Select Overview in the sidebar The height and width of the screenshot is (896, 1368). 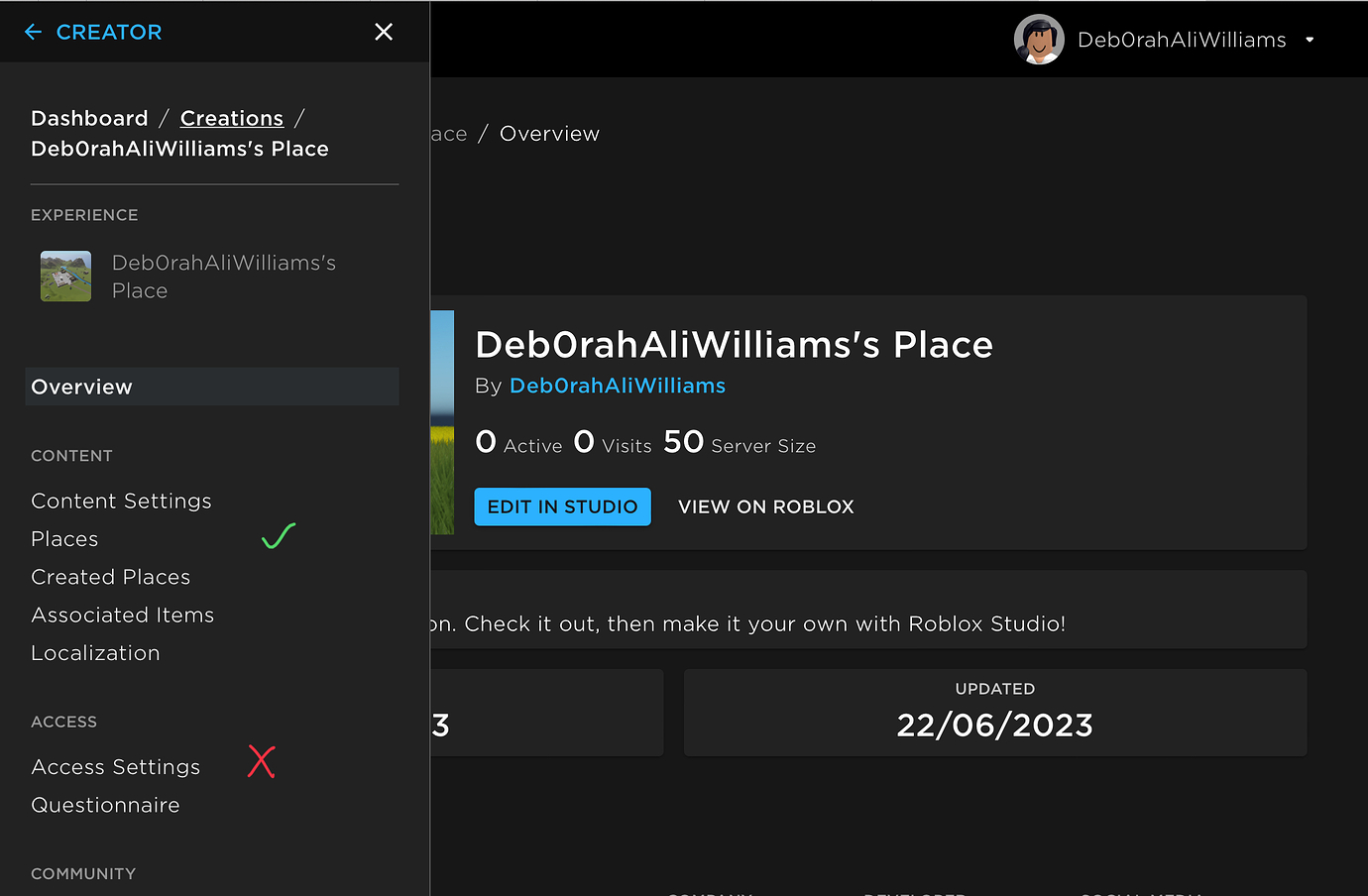pyautogui.click(x=81, y=387)
